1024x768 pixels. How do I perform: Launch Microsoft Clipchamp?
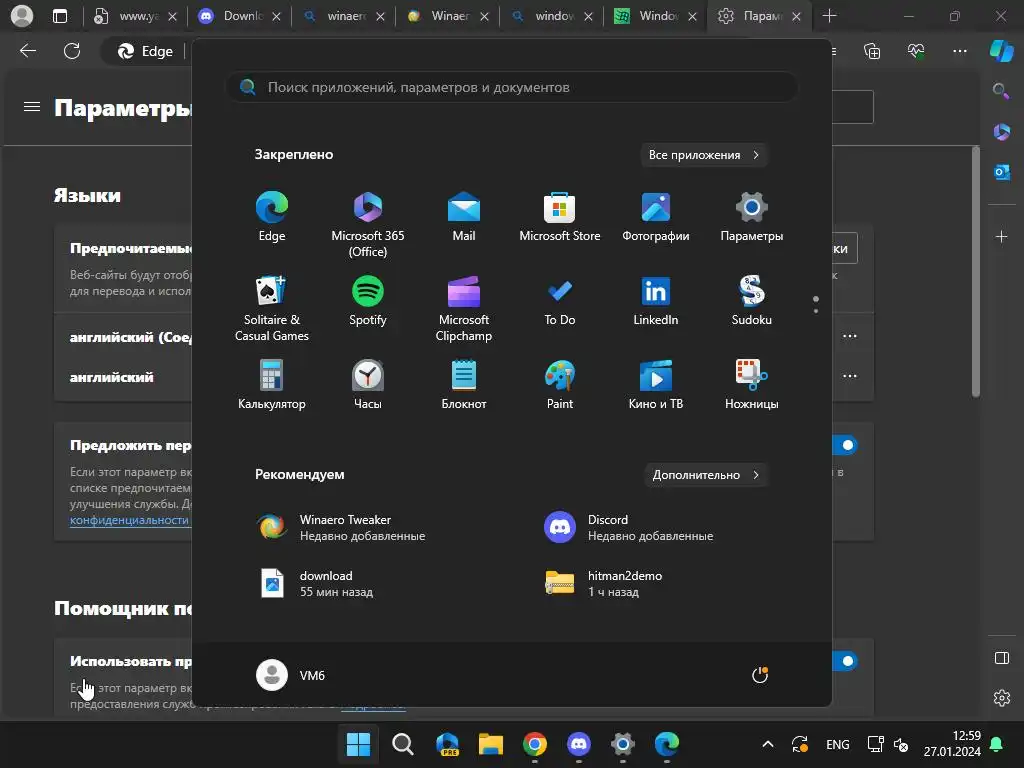[464, 308]
